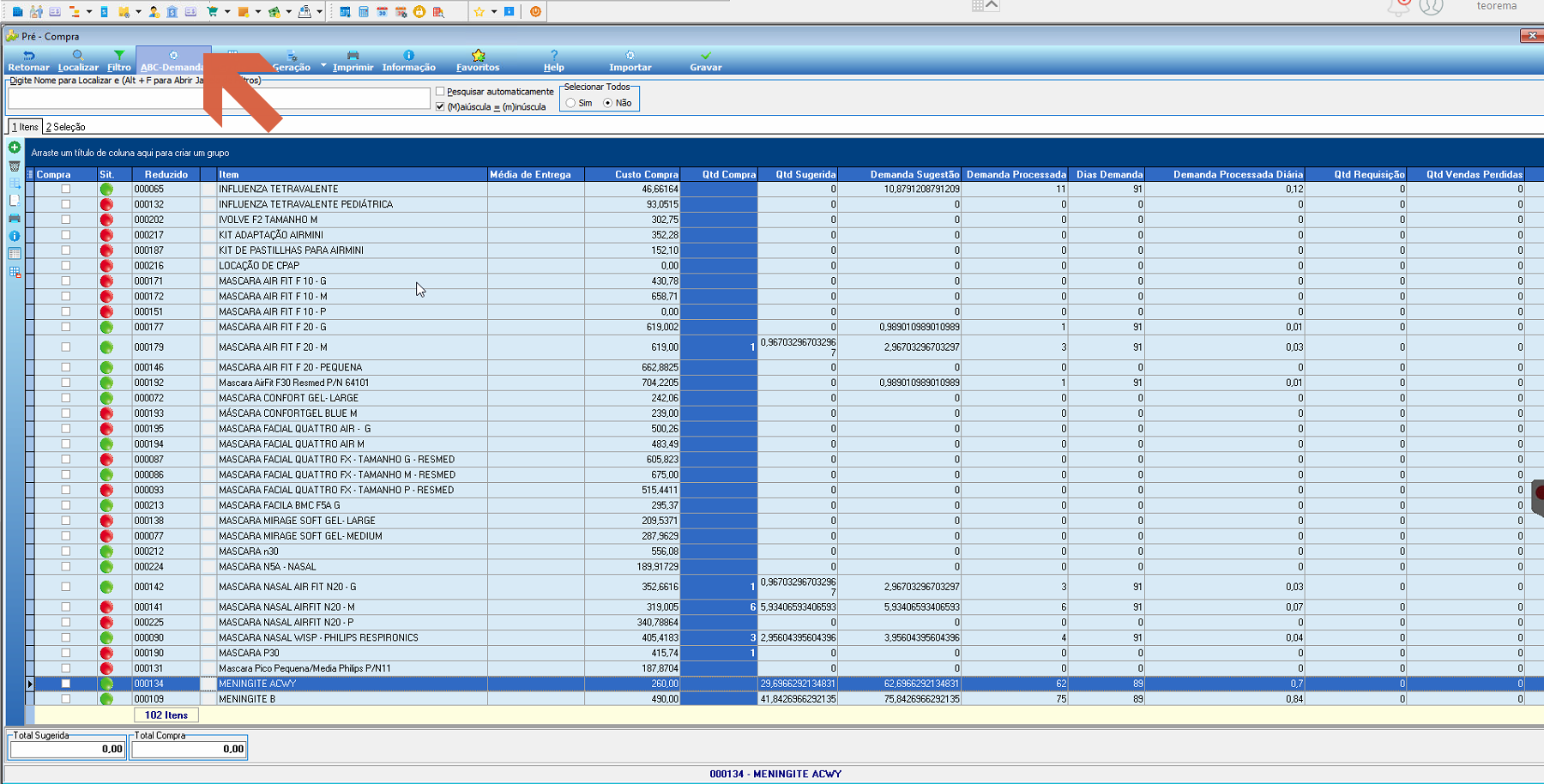Open dropdown arrow beside the shopping cart icon
The image size is (1544, 784).
[227, 12]
